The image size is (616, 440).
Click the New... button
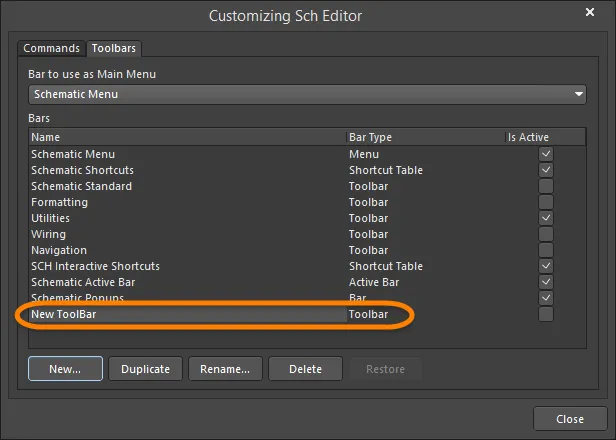pos(65,369)
